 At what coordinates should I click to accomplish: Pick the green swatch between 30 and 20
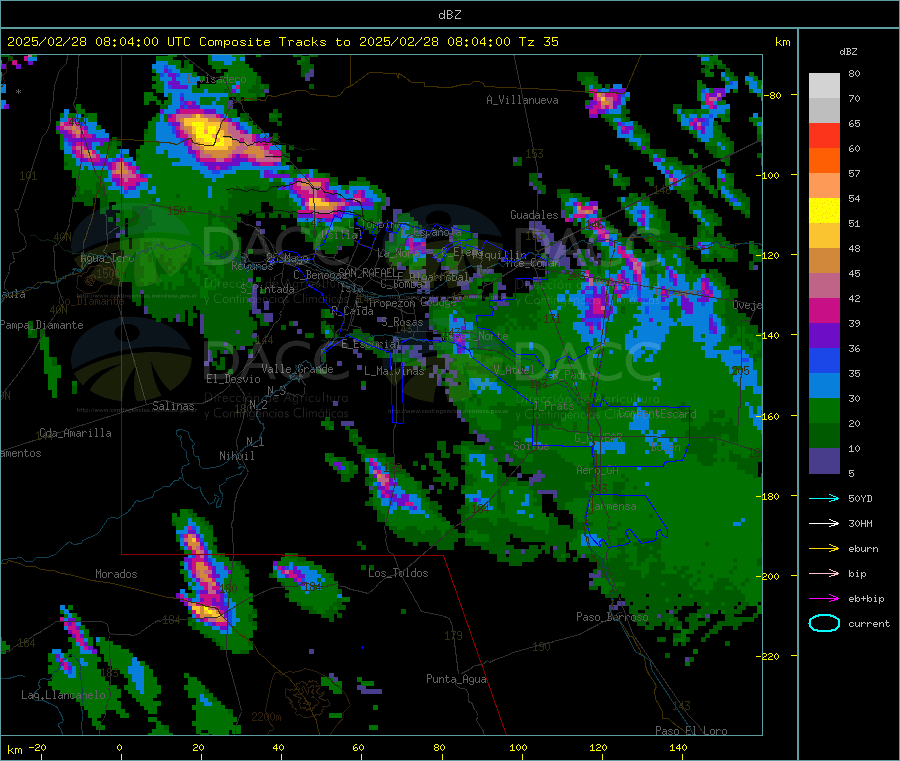pyautogui.click(x=824, y=411)
